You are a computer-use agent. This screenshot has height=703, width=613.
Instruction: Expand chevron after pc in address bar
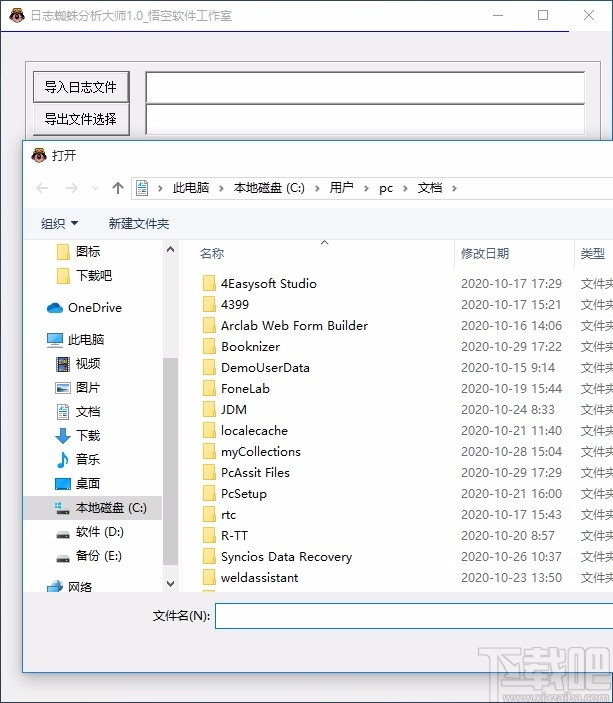pos(405,188)
